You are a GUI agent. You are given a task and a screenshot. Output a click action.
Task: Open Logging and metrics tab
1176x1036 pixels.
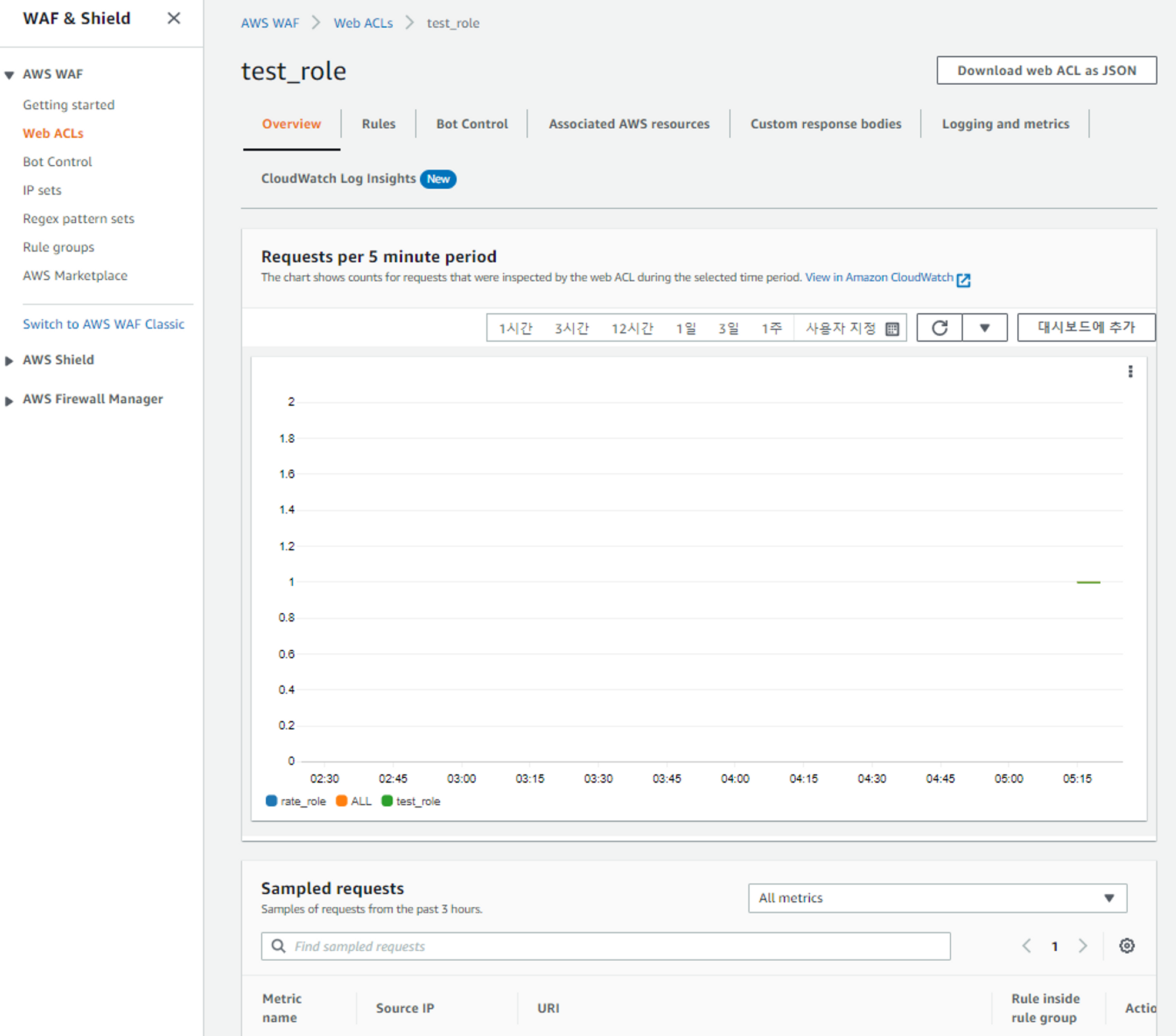(1005, 123)
